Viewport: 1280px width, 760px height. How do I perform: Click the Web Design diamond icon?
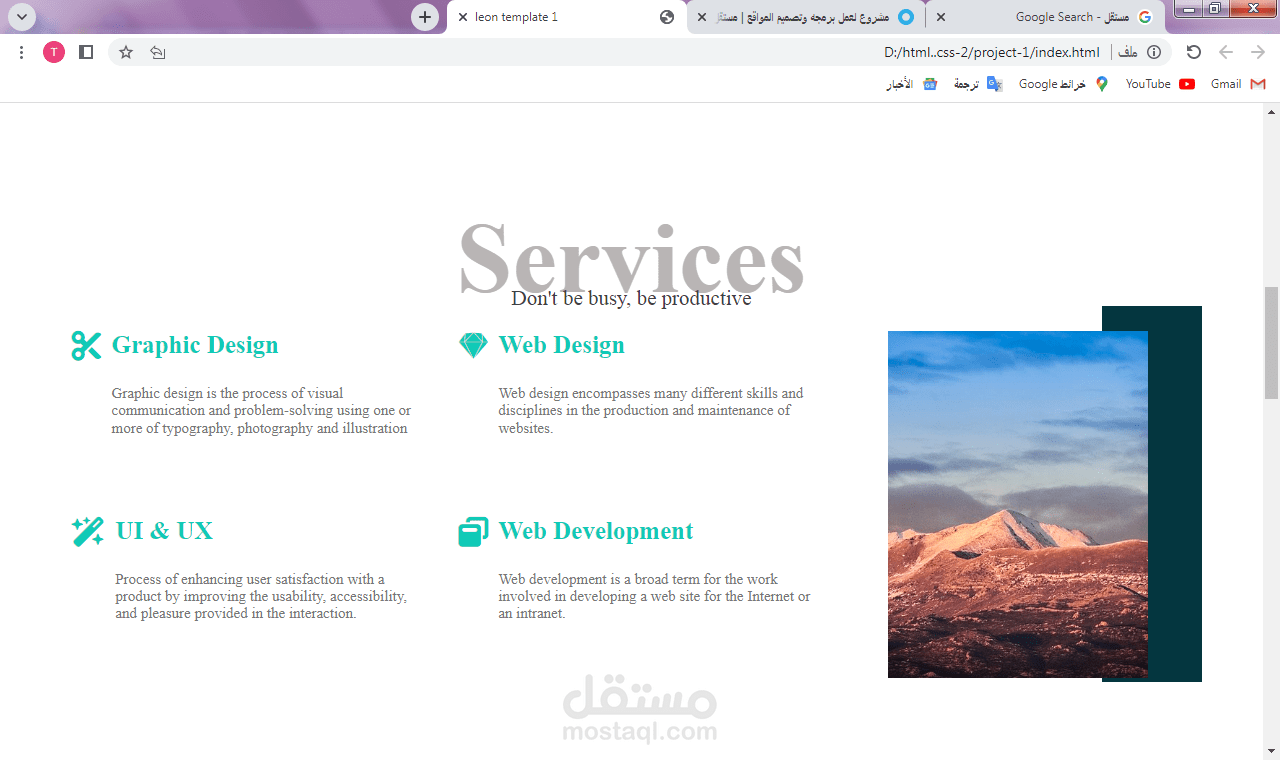(x=473, y=345)
